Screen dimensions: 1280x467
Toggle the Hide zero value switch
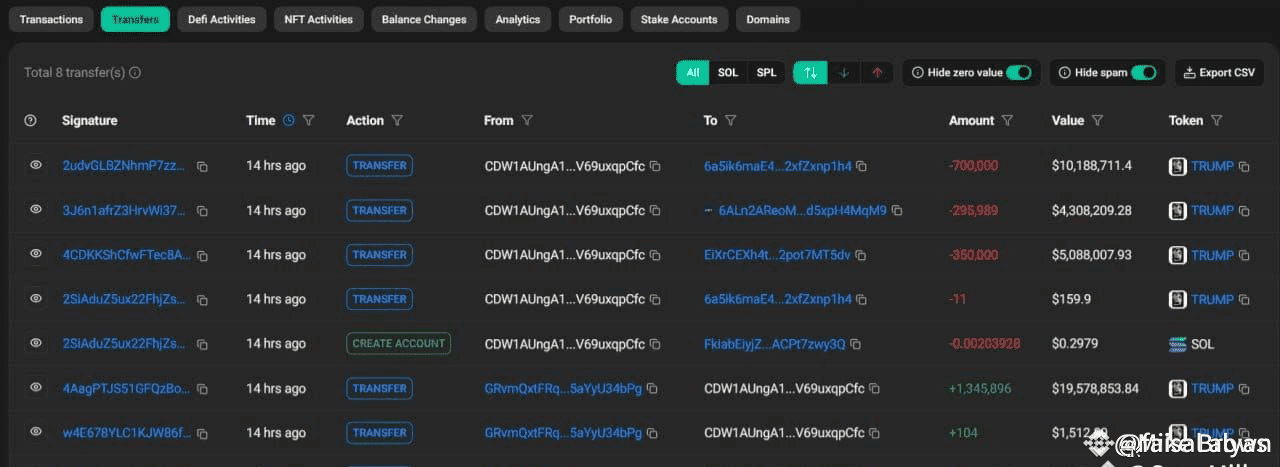pos(1019,72)
